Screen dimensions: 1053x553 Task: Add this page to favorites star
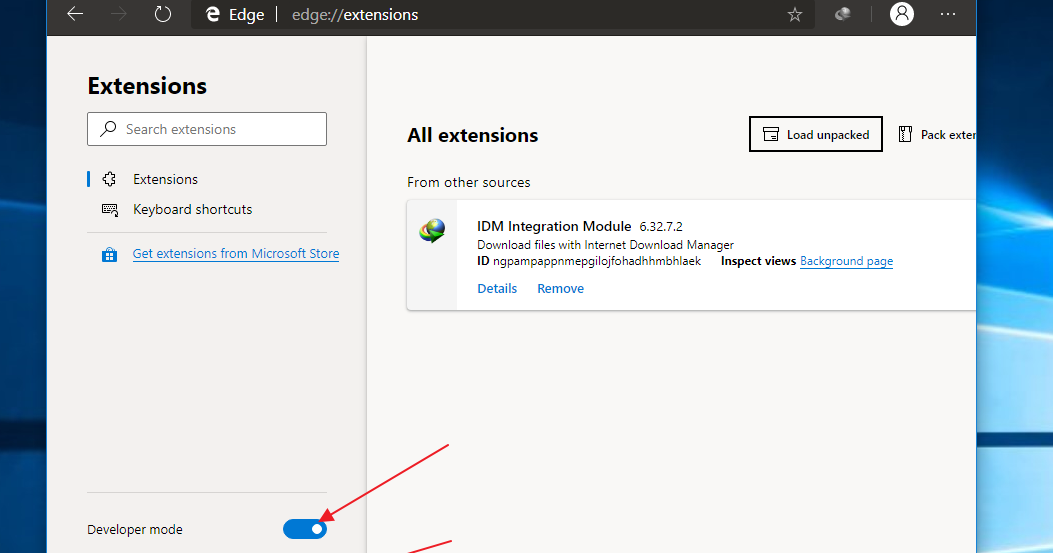tap(794, 15)
